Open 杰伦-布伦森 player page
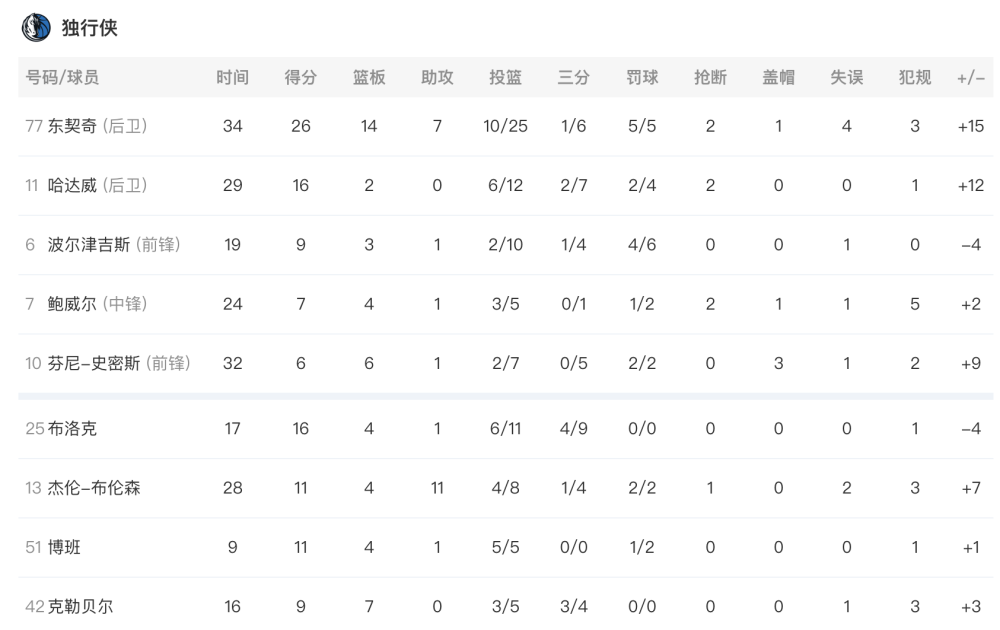The image size is (1000, 630). tap(94, 488)
